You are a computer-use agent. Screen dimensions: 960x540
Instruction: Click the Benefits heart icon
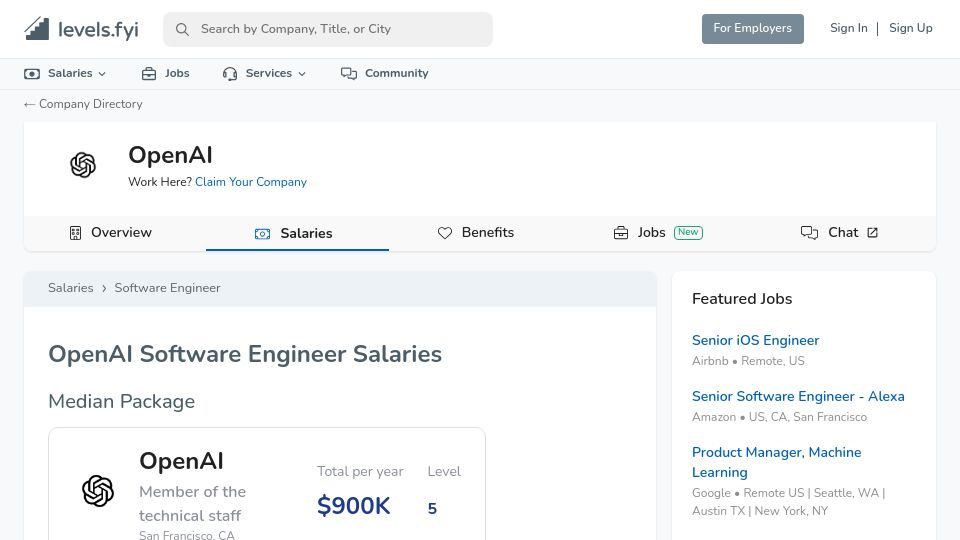coord(445,233)
